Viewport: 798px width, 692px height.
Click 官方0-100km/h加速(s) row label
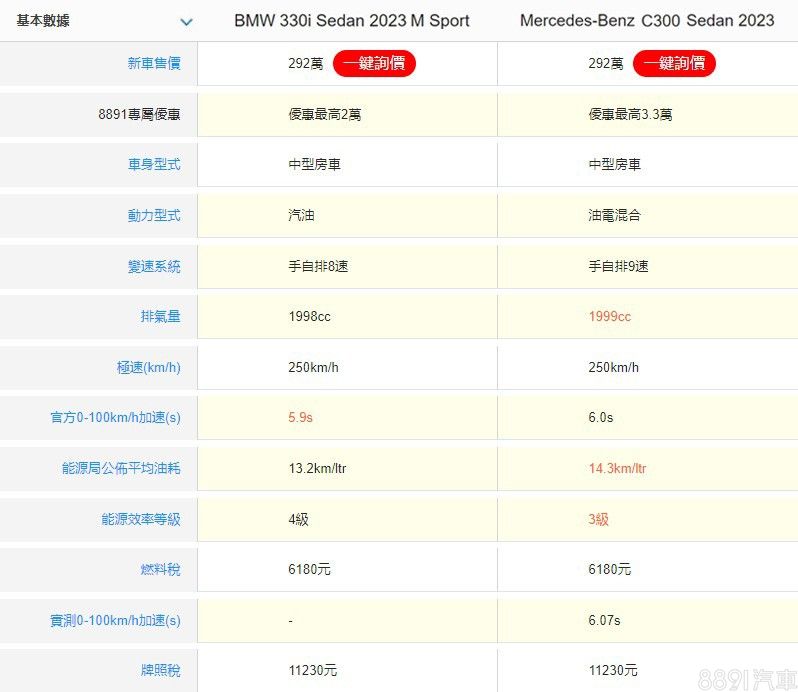pyautogui.click(x=116, y=418)
